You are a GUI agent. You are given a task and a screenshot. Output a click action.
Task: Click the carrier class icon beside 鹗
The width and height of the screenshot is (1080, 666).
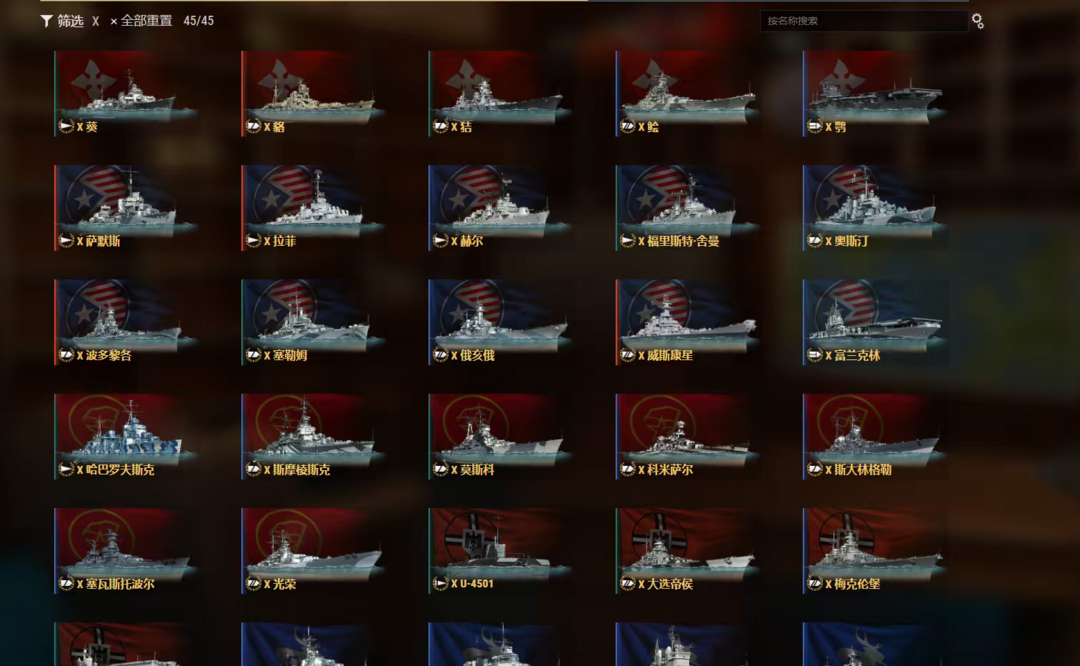815,126
